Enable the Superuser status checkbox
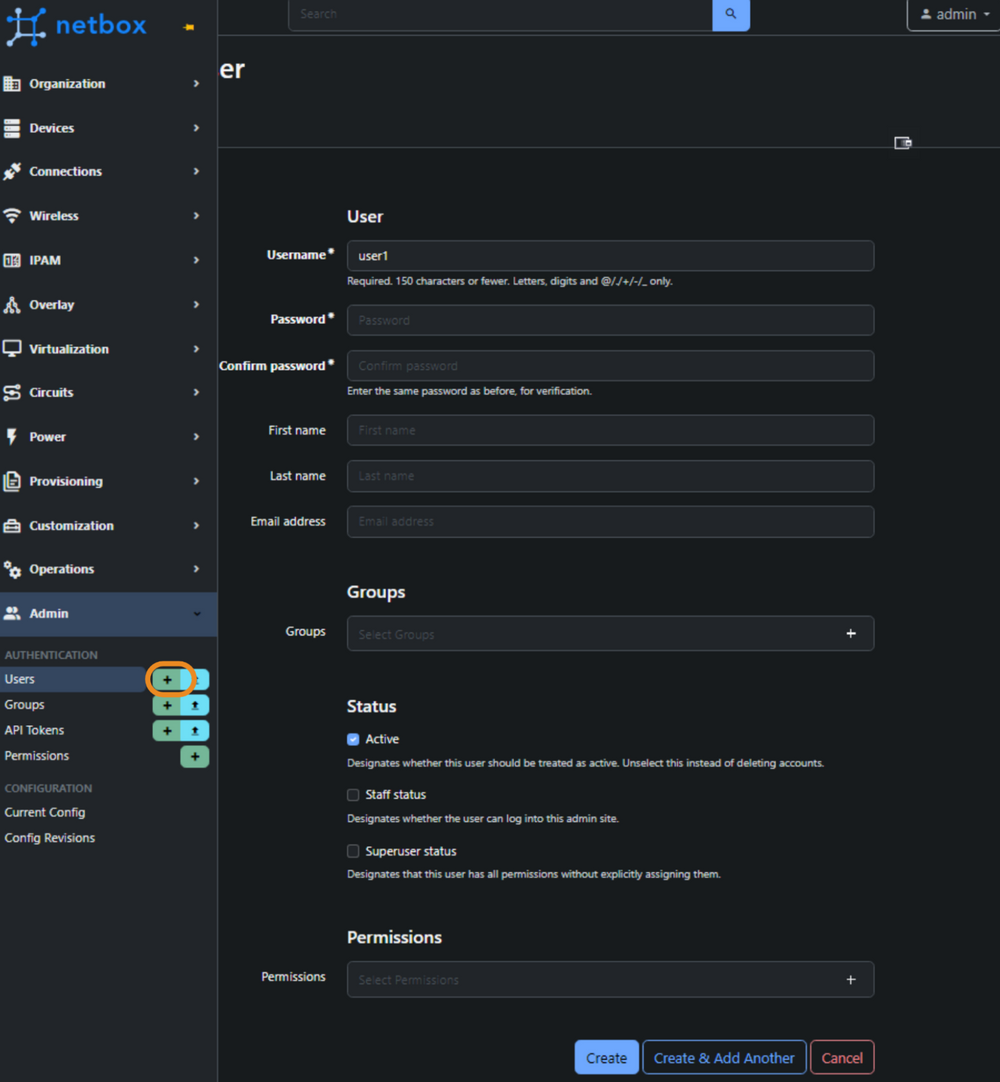Image resolution: width=1000 pixels, height=1082 pixels. (352, 851)
